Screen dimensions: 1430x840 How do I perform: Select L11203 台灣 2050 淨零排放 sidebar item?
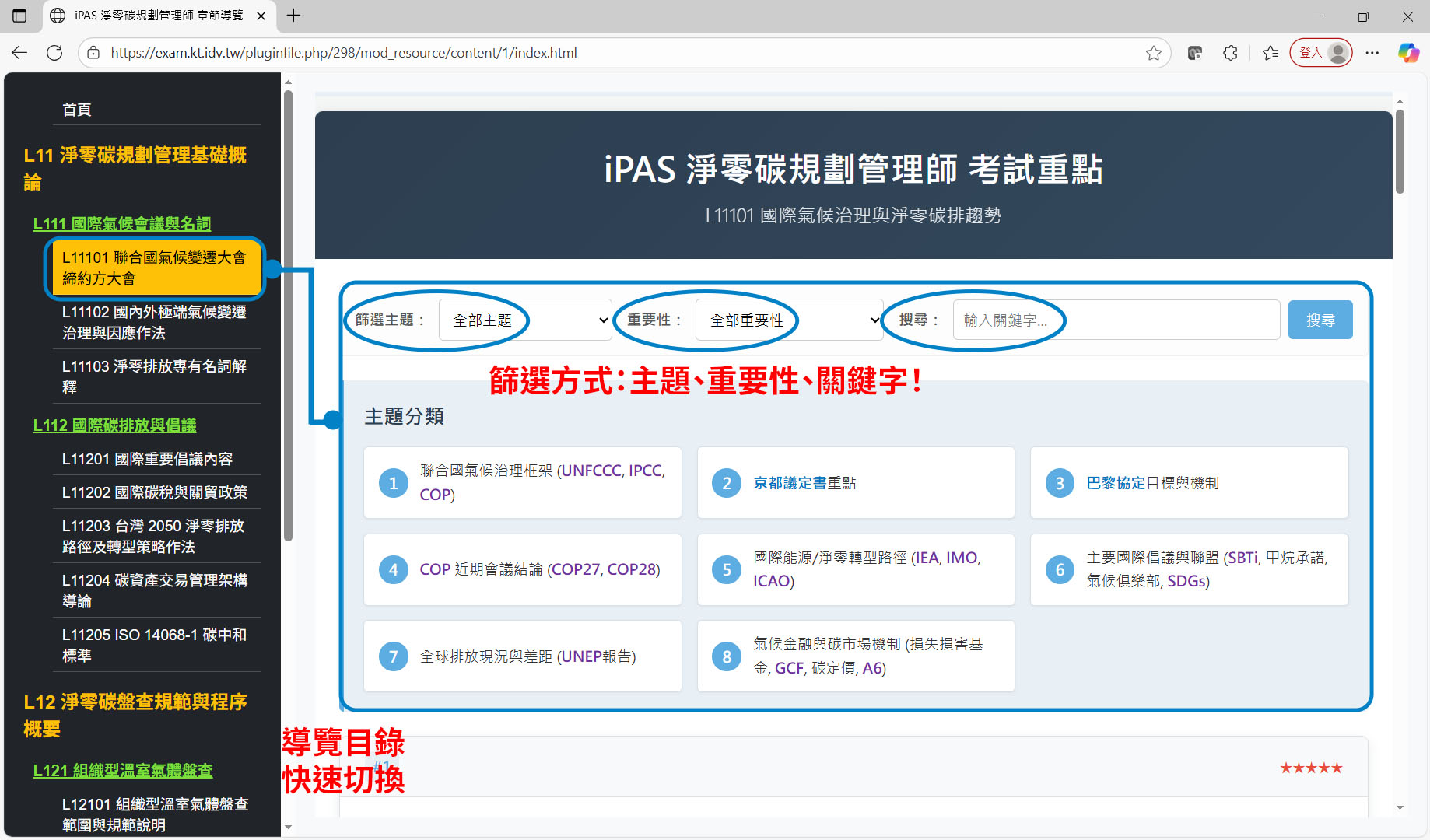pos(154,536)
